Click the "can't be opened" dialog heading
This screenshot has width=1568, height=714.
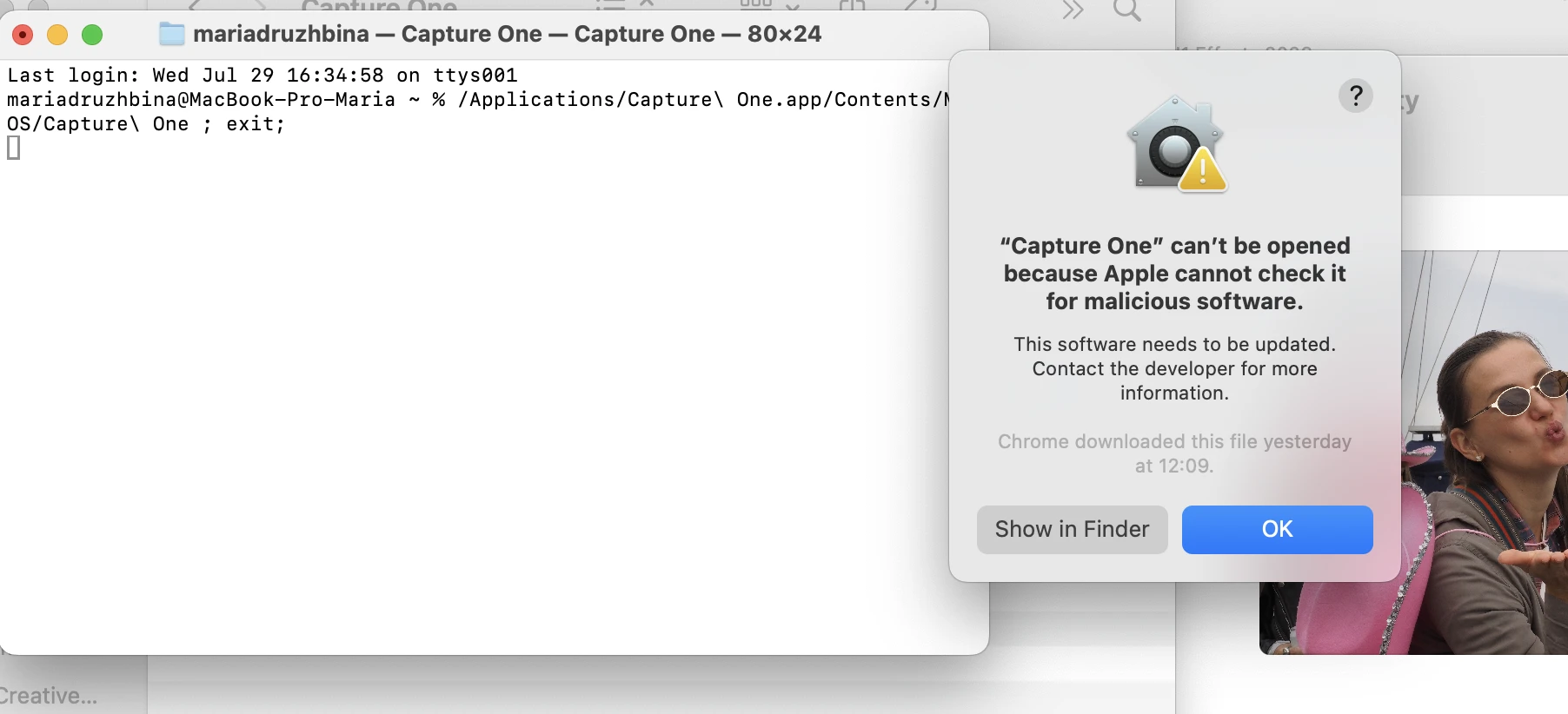(x=1175, y=274)
